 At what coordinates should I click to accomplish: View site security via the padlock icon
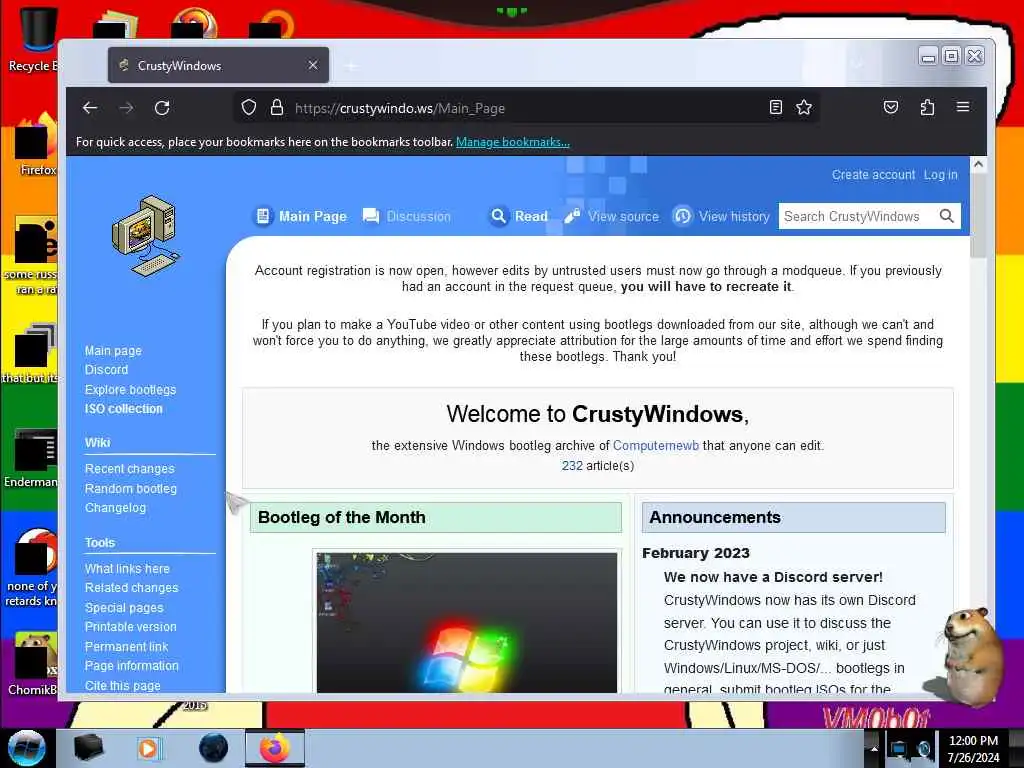pyautogui.click(x=277, y=107)
